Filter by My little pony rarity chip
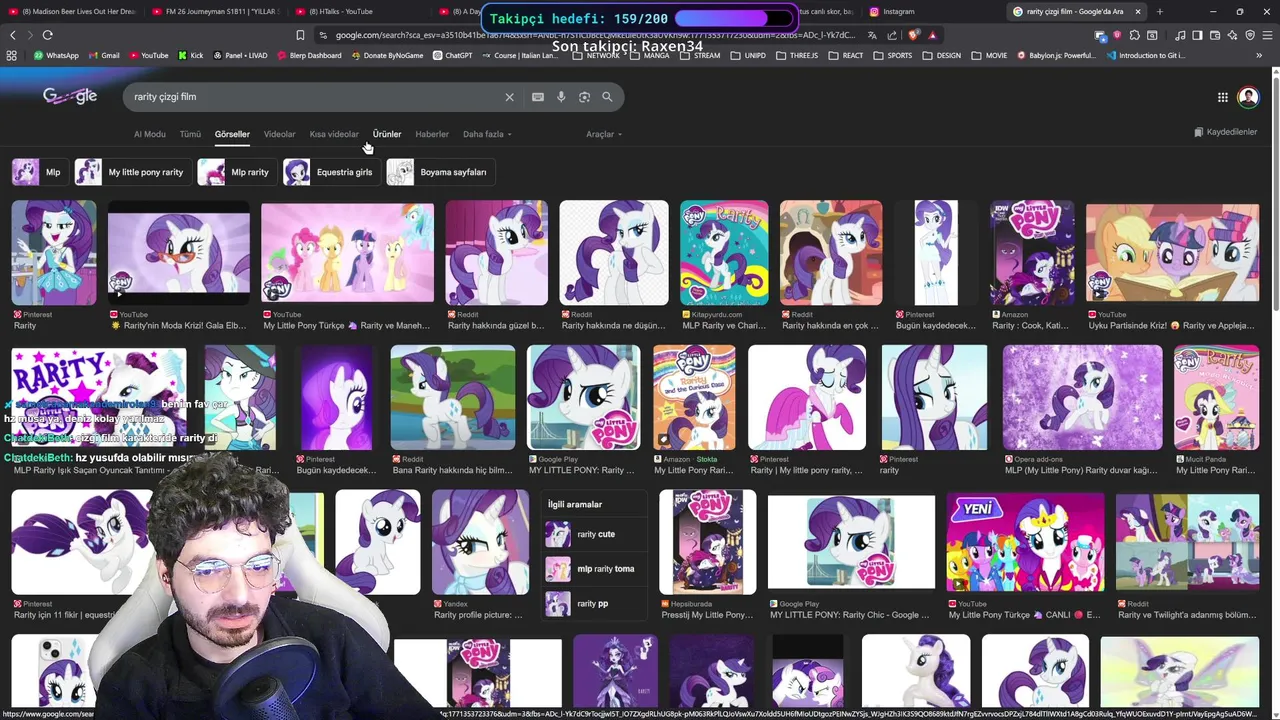Viewport: 1280px width, 720px height. click(132, 172)
